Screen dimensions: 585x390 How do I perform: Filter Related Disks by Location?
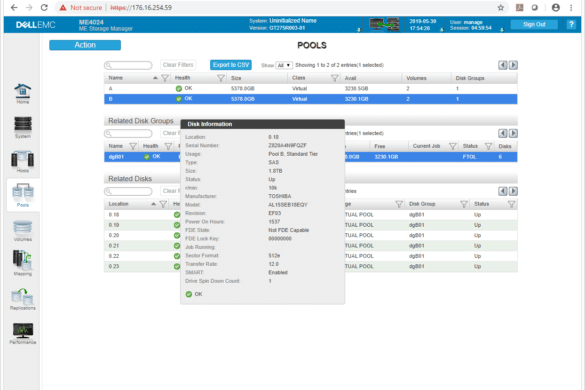point(163,204)
